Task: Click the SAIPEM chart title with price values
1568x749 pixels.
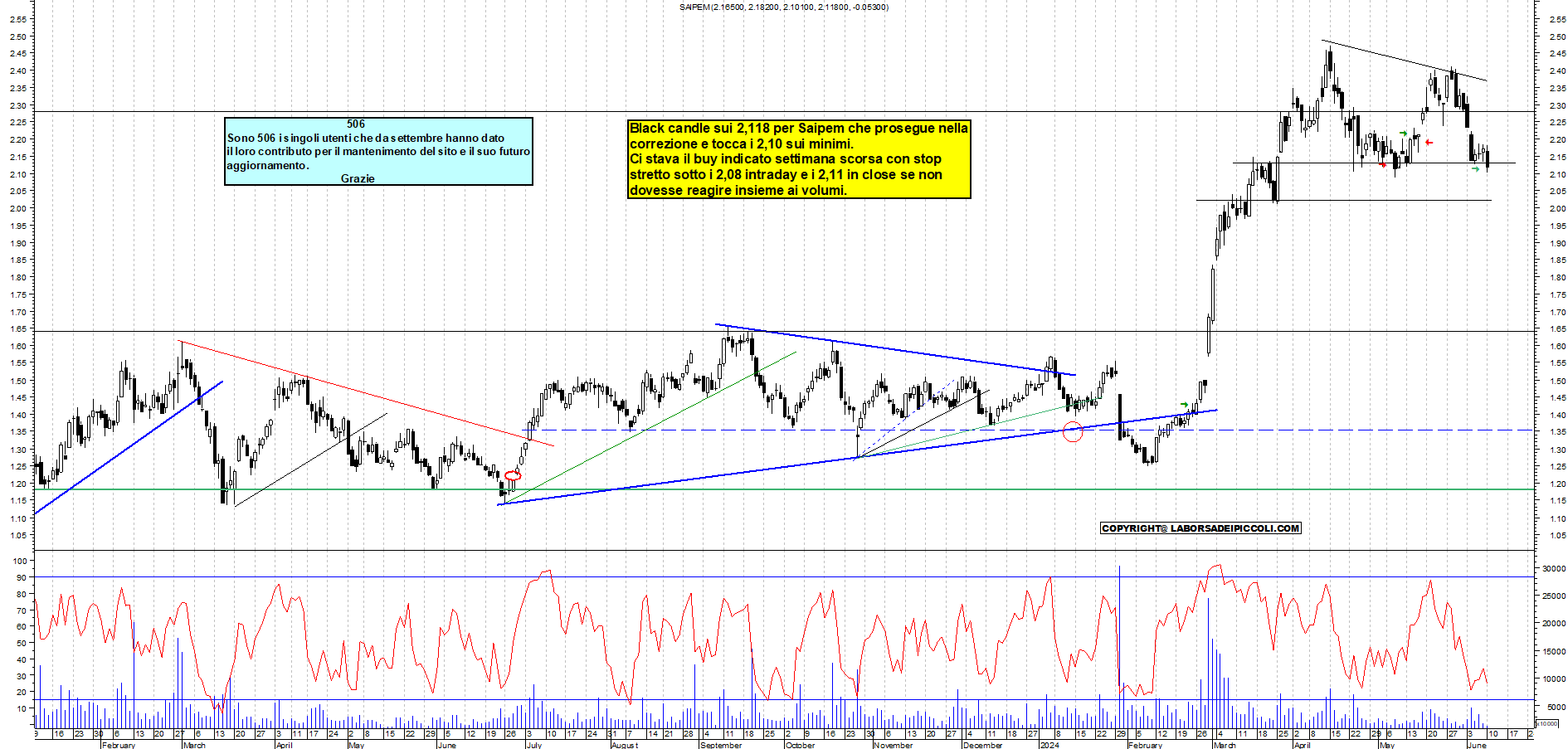Action: [x=783, y=7]
